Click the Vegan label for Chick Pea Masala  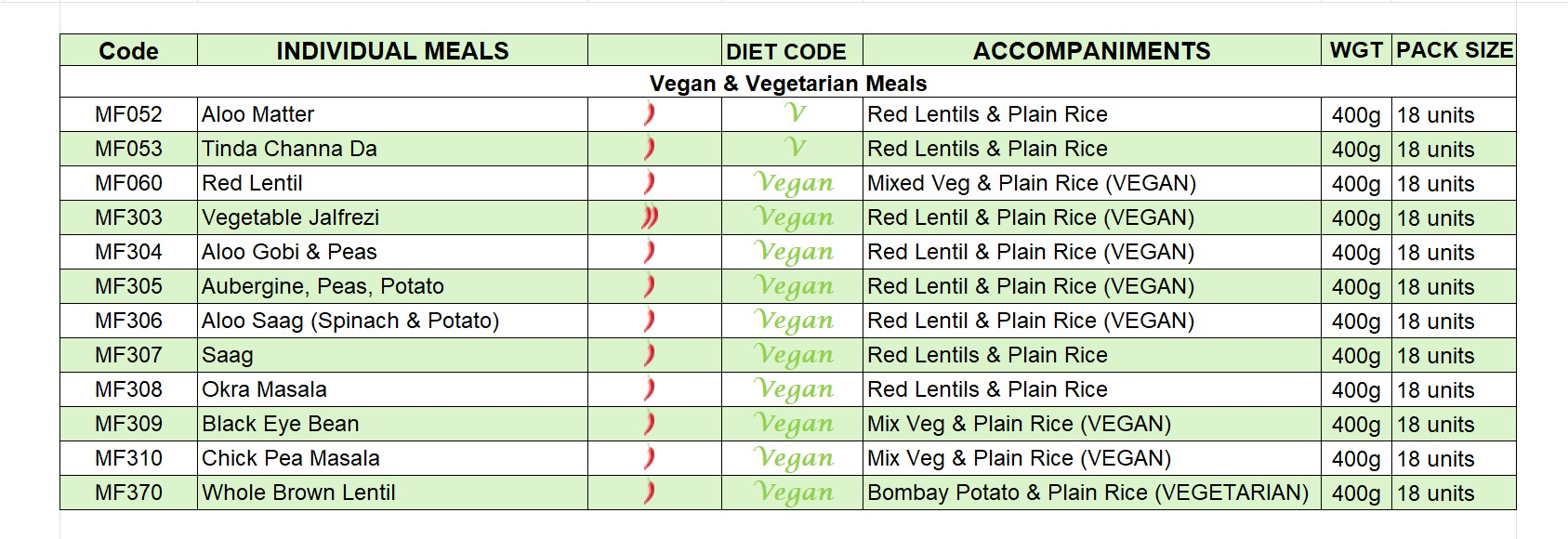point(794,459)
